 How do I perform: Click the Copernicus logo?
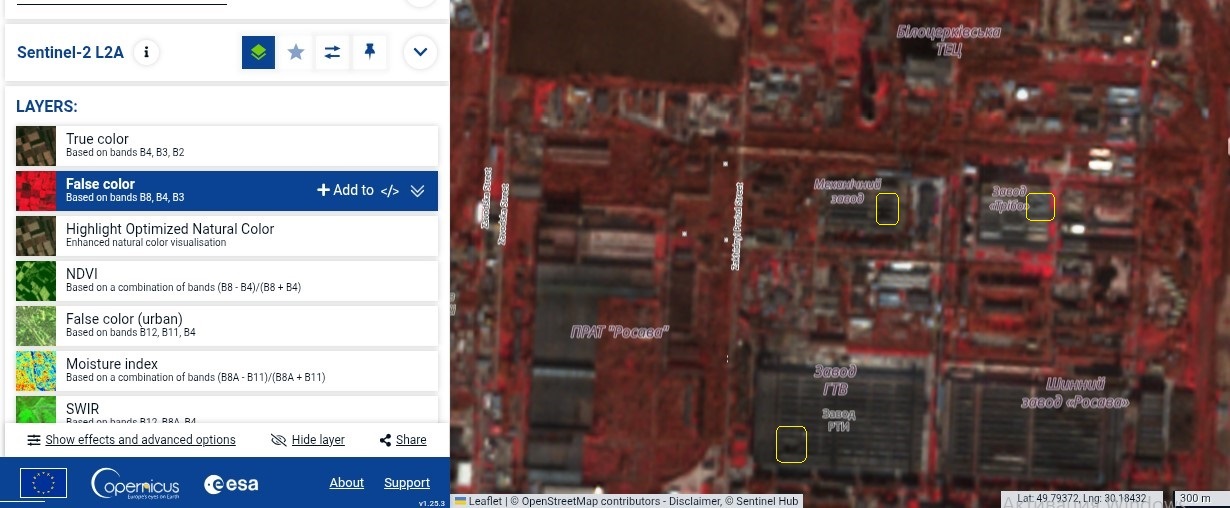pos(135,484)
